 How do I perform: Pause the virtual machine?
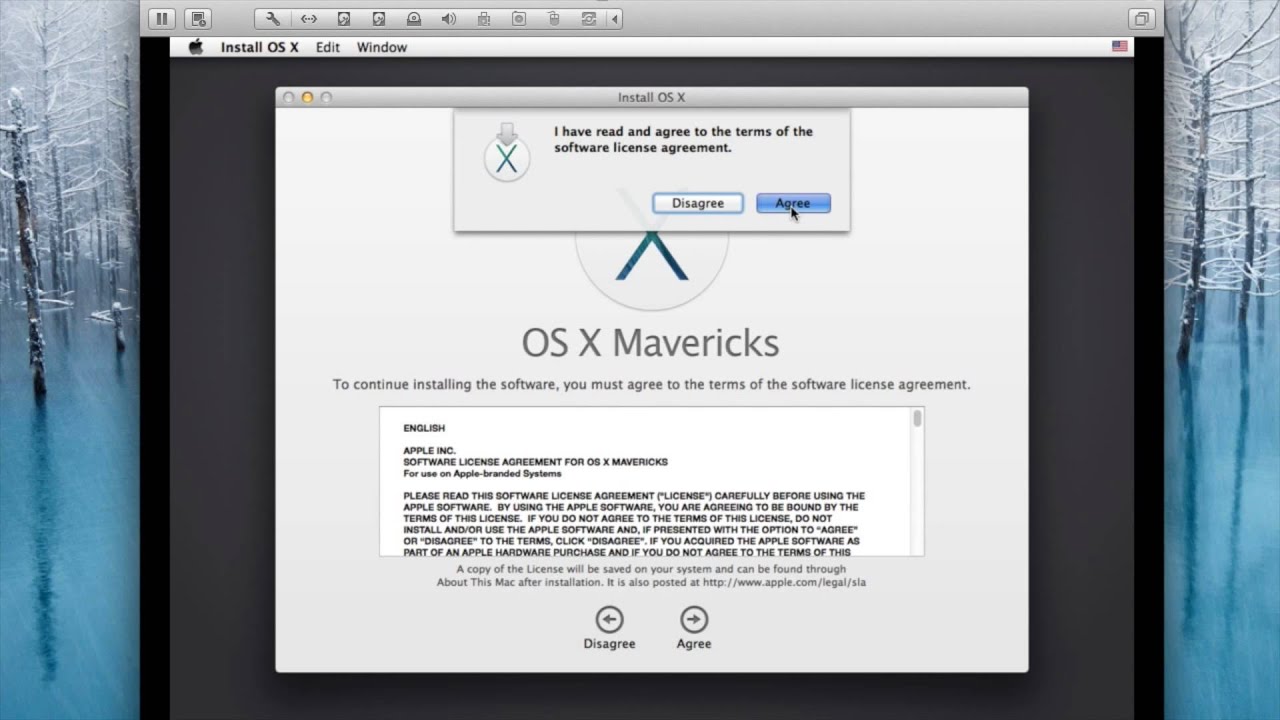pos(162,19)
